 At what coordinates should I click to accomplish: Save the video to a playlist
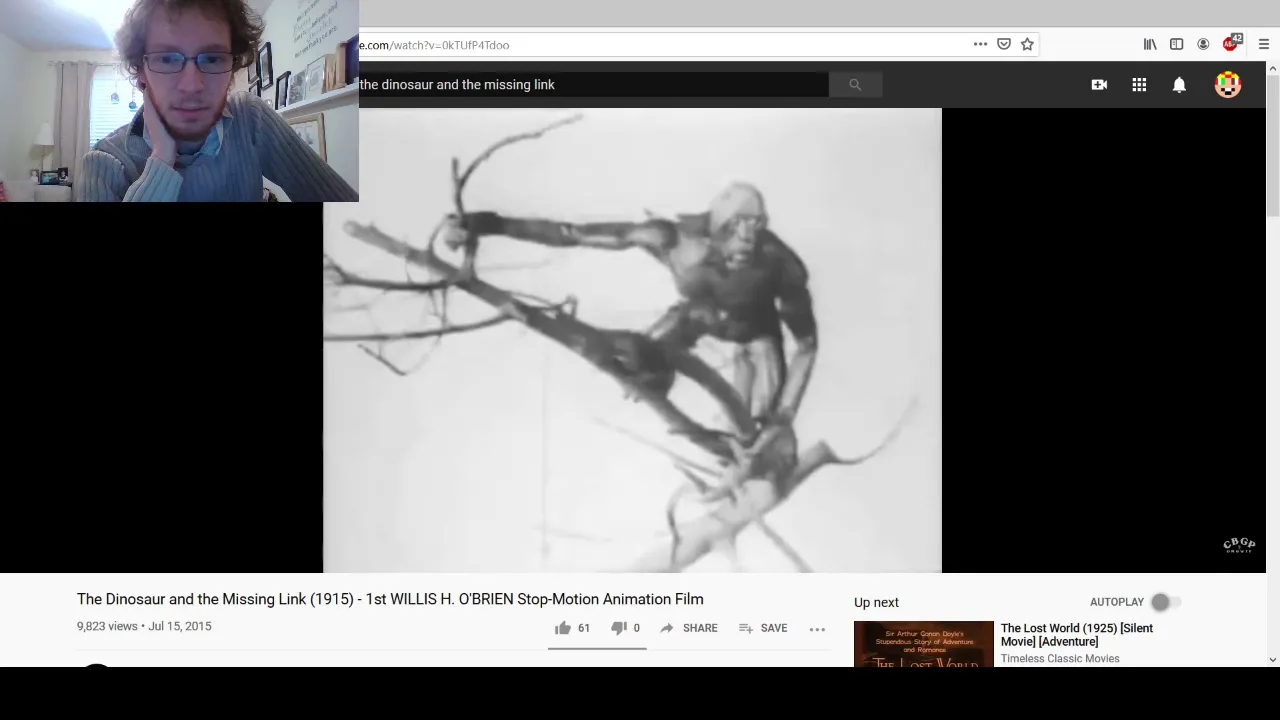(x=763, y=628)
